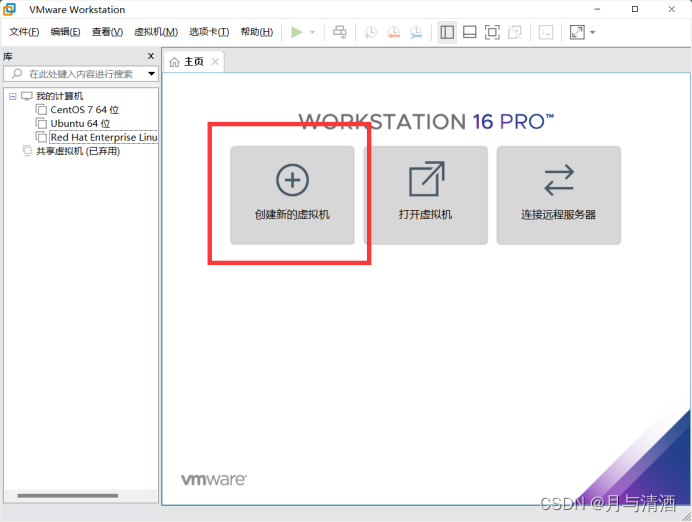Maximize the VMware Workstation window
The width and height of the screenshot is (692, 522).
pos(635,9)
